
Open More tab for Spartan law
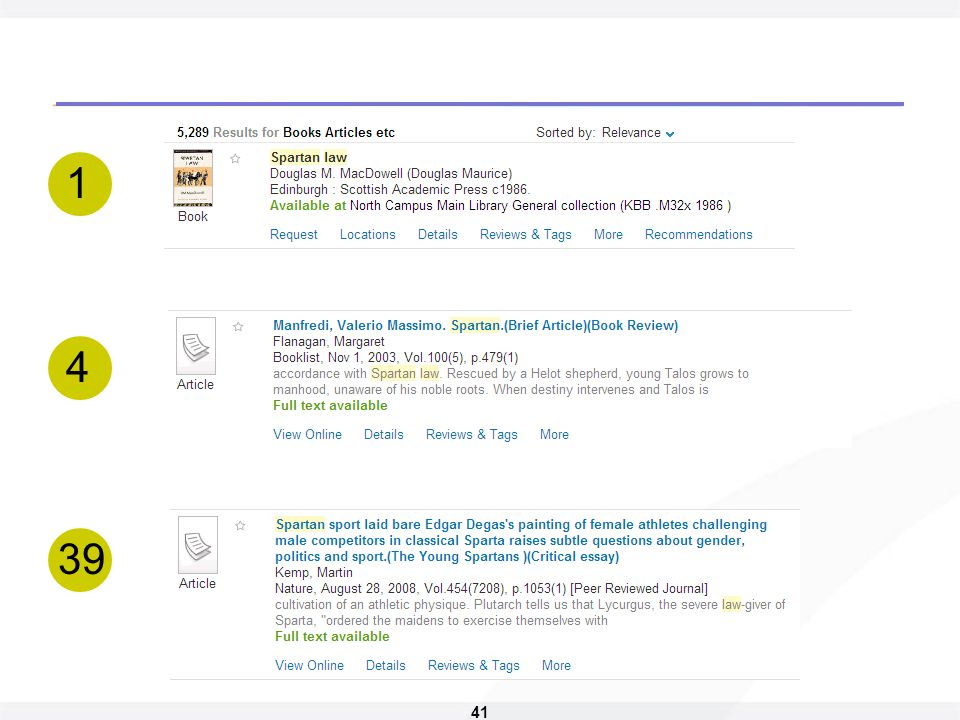[x=608, y=234]
